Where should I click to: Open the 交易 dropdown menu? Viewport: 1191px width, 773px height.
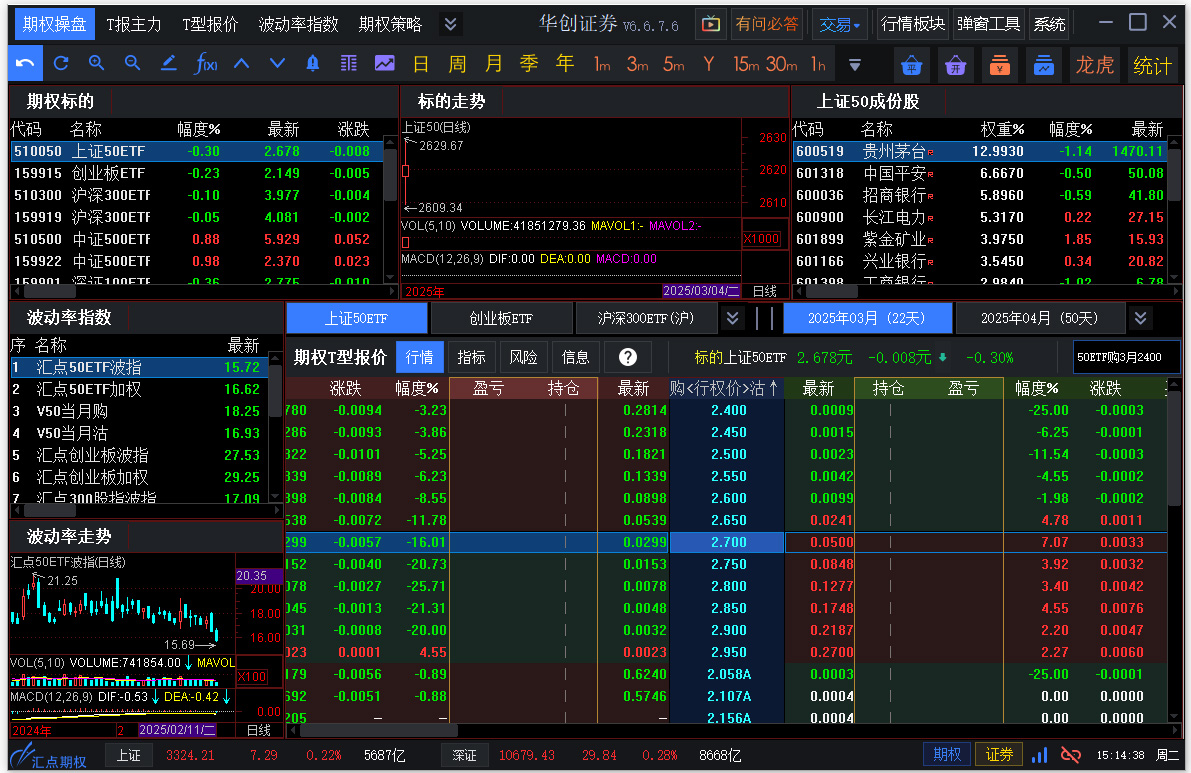click(839, 24)
